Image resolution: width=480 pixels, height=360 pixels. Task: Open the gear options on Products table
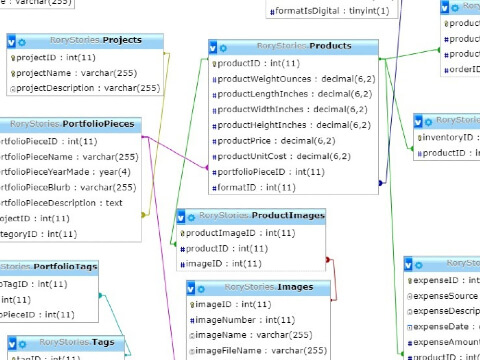pyautogui.click(x=223, y=48)
